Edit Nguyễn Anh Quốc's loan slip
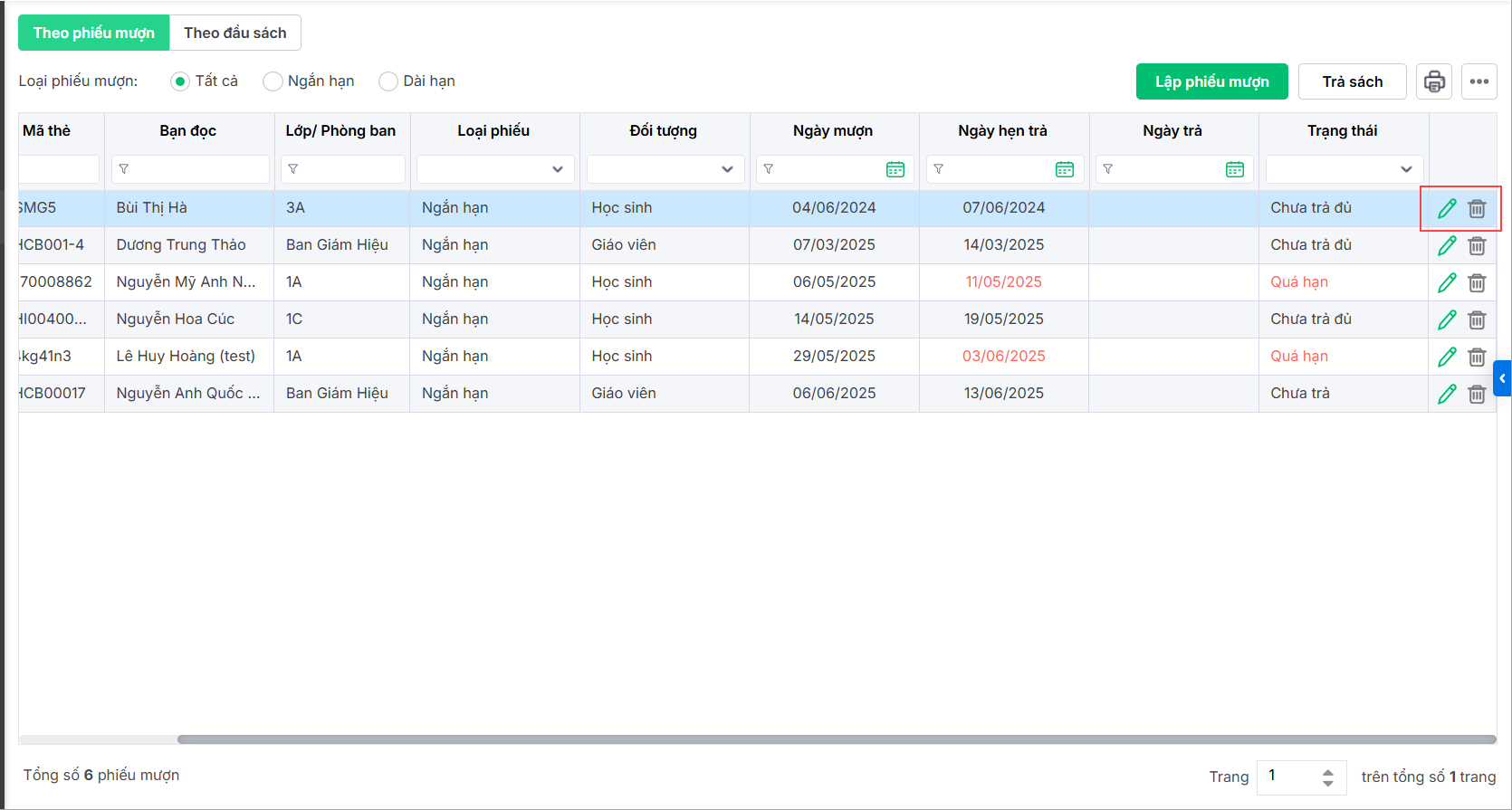Image resolution: width=1512 pixels, height=810 pixels. coord(1447,394)
